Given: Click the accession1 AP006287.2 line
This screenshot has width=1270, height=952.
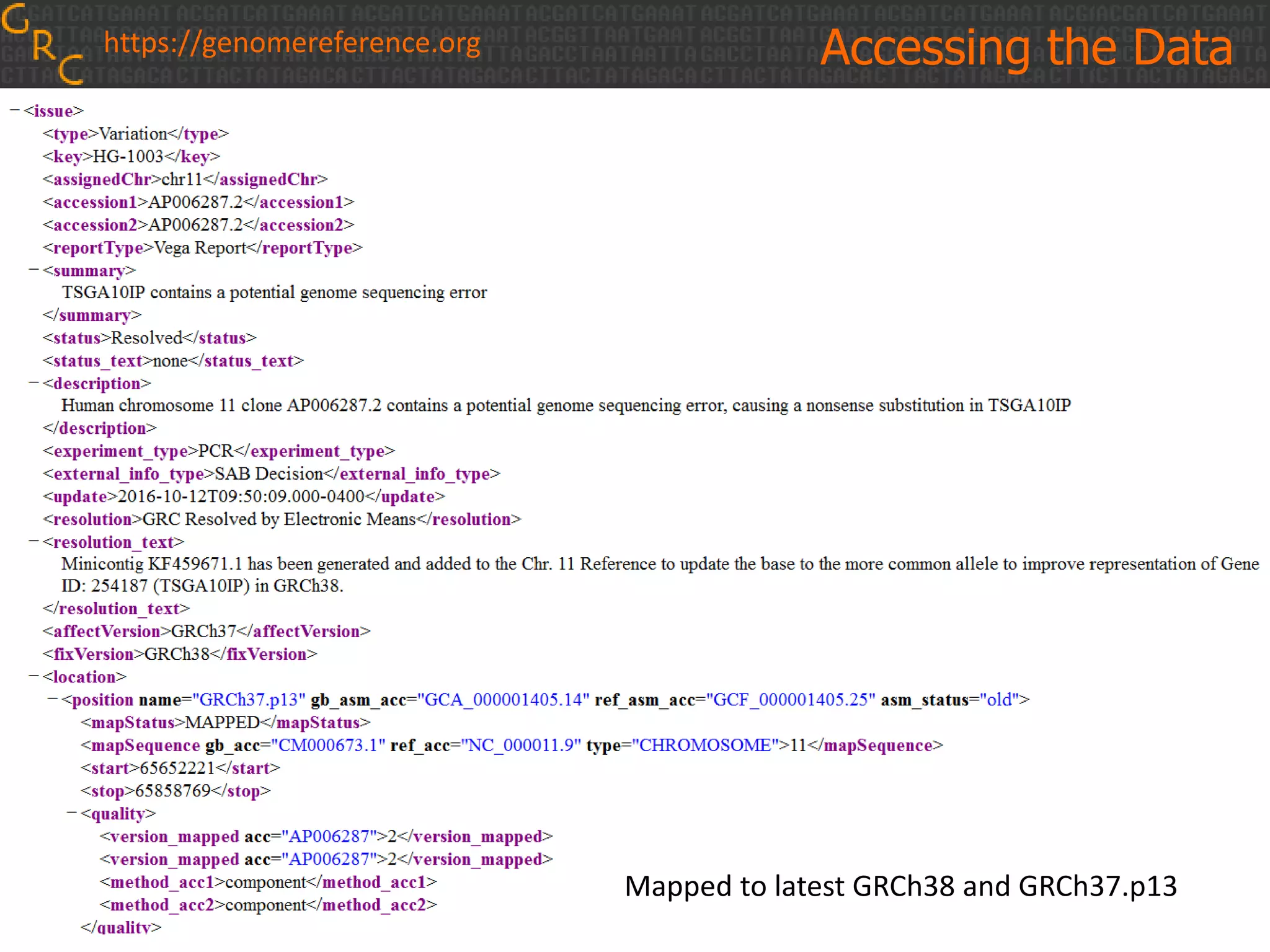Looking at the screenshot, I should (x=198, y=203).
